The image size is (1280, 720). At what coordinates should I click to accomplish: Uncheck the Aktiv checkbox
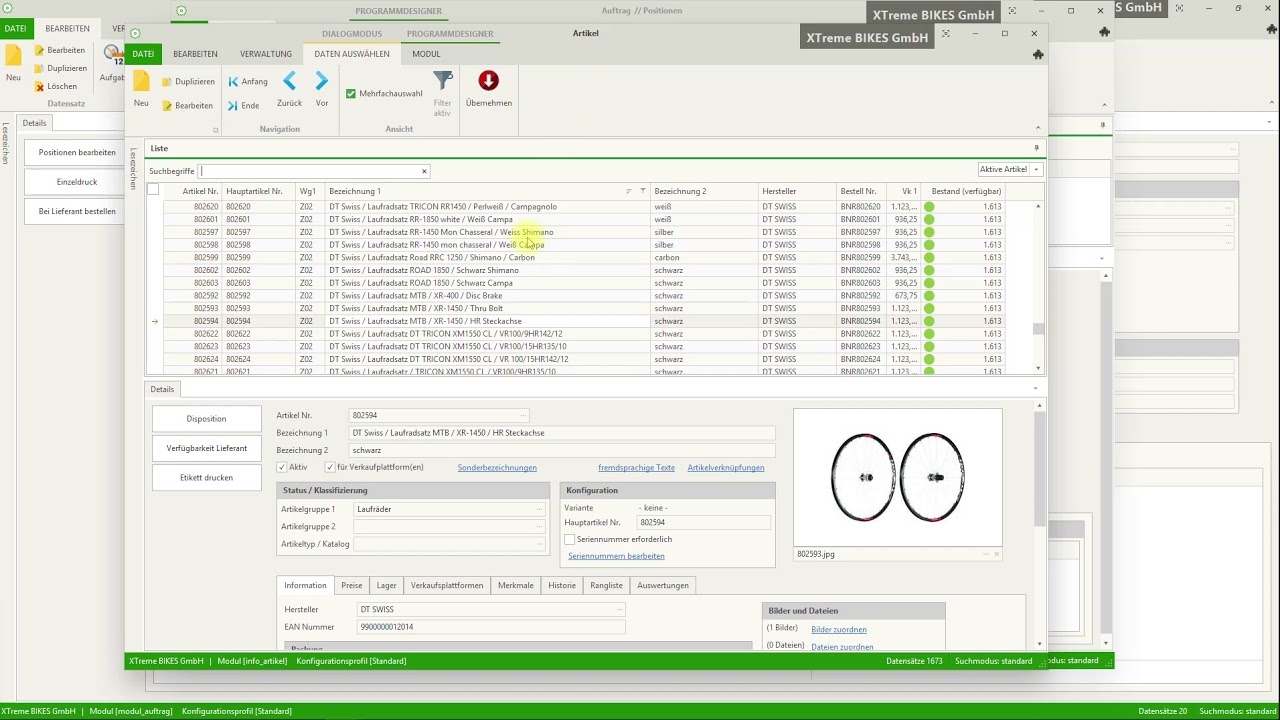click(282, 467)
